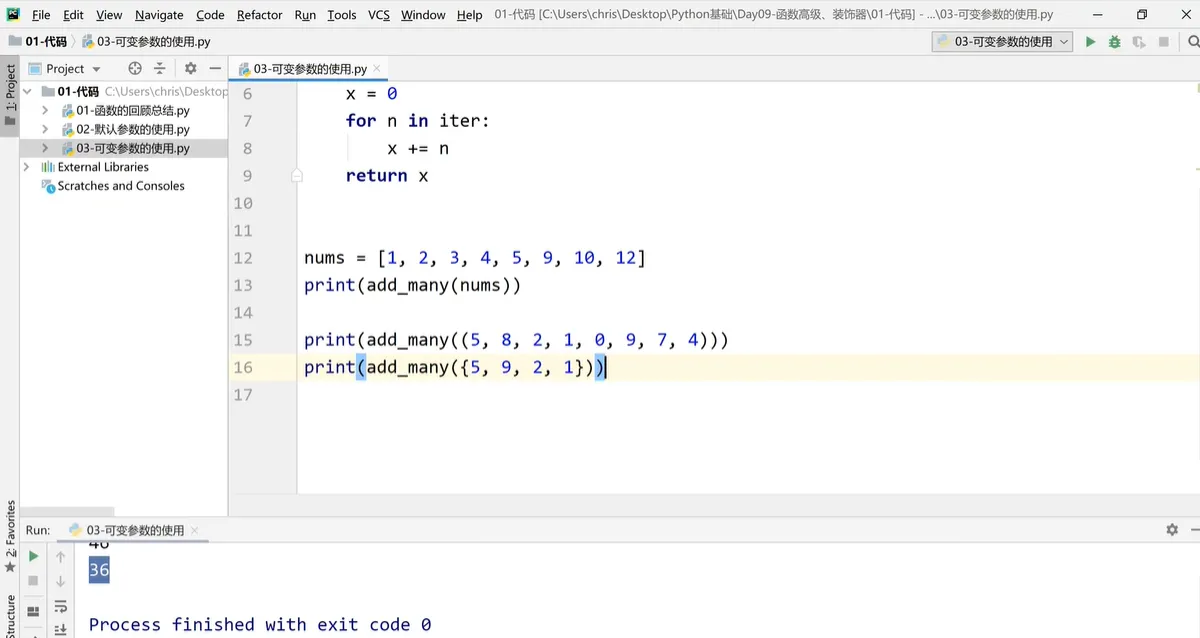
Task: Click the 03-可变参数的使用.py breadcrumb
Action: pos(146,42)
